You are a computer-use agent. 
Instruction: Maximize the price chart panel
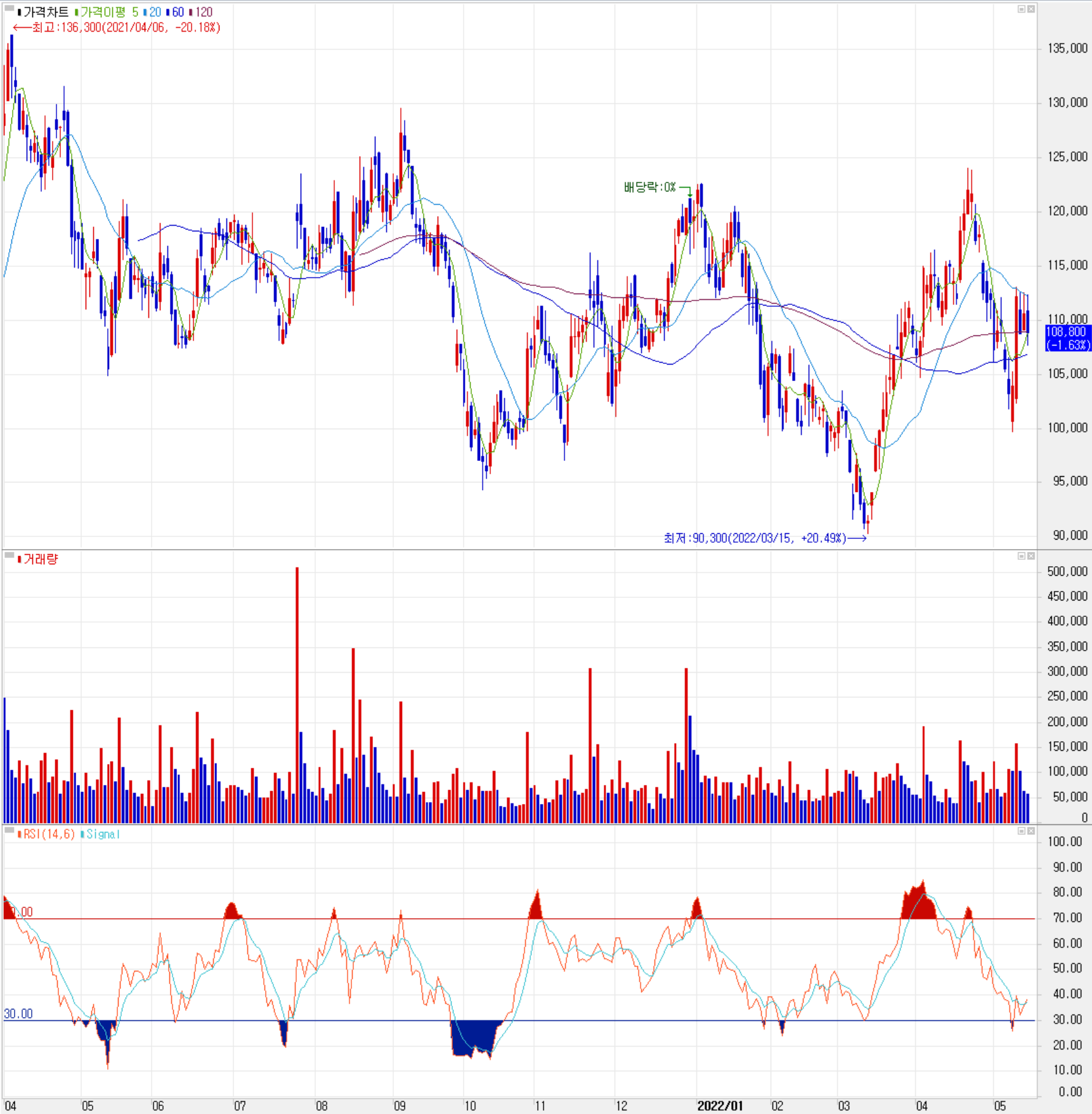(x=1021, y=9)
